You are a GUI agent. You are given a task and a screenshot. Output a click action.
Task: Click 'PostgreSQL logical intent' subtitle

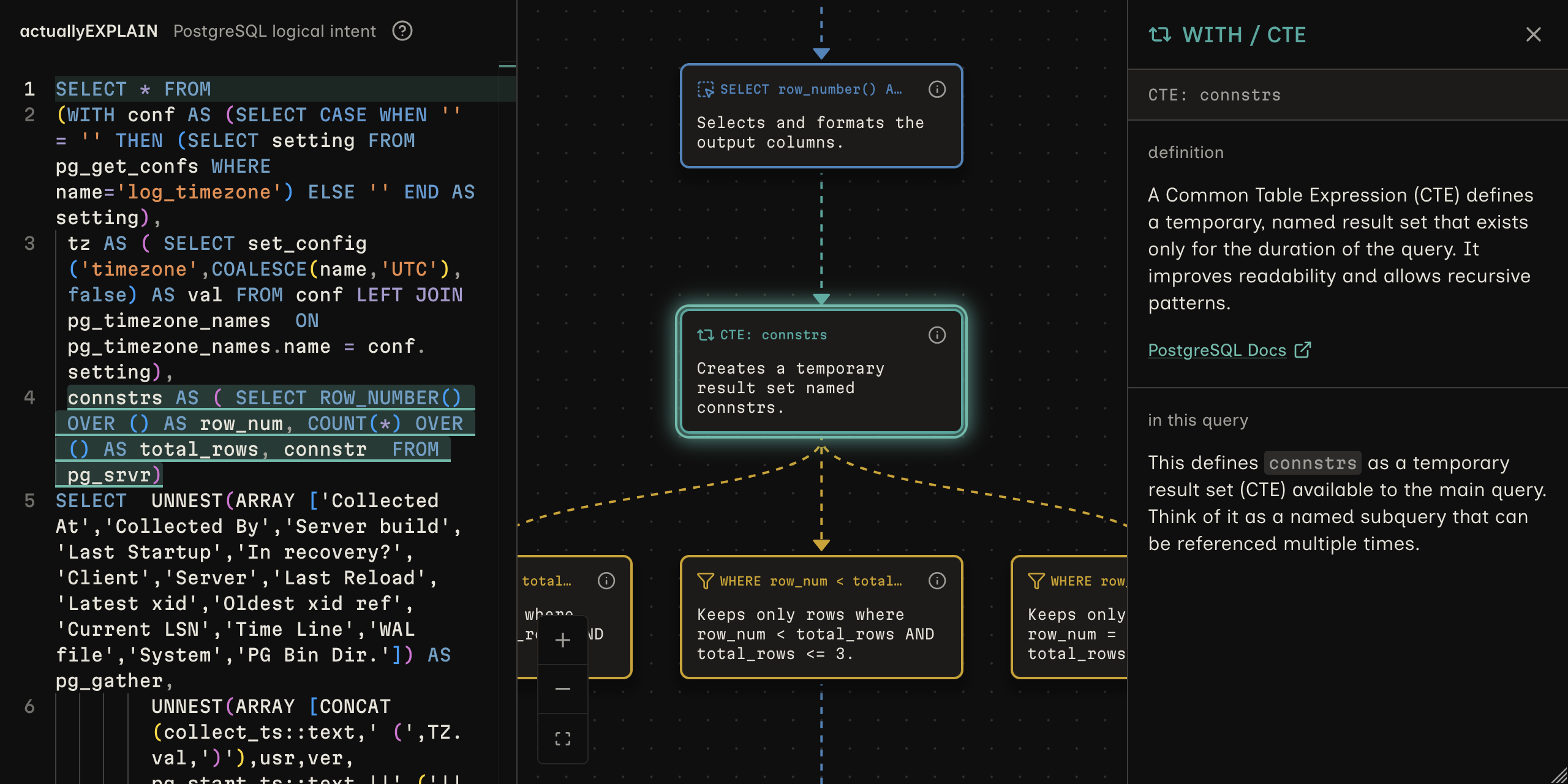pos(274,31)
